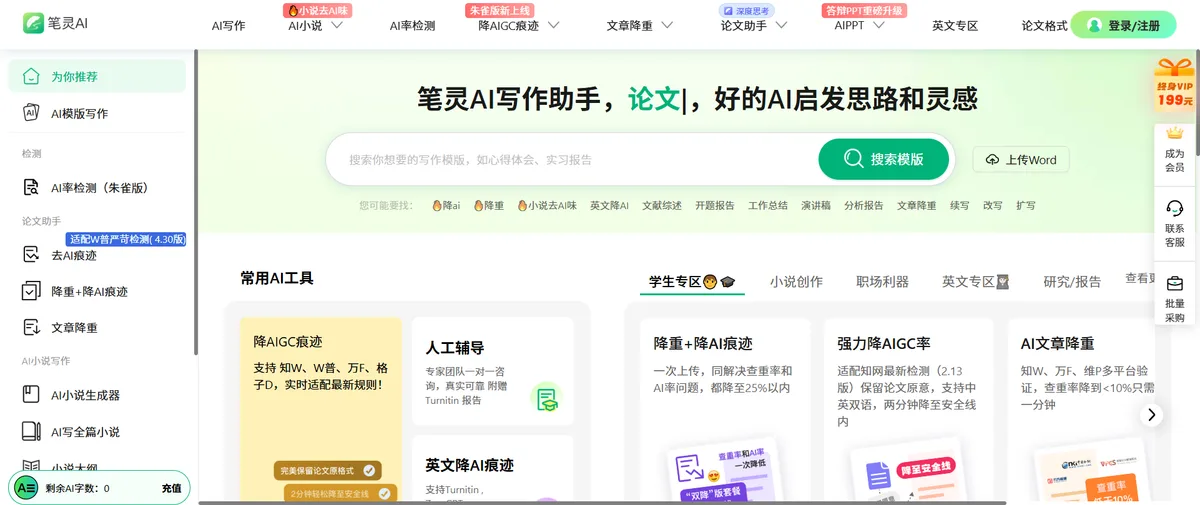Click 文献综述 suggested search tag

click(662, 205)
